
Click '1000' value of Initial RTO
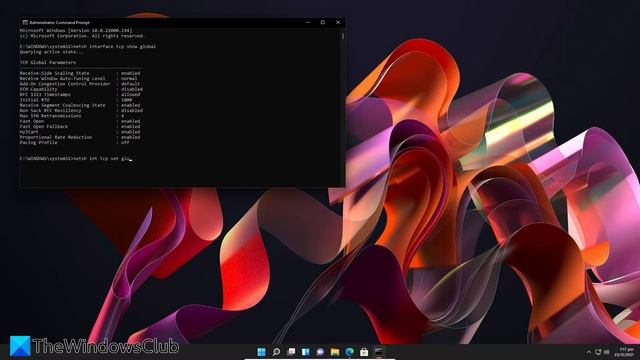(127, 100)
